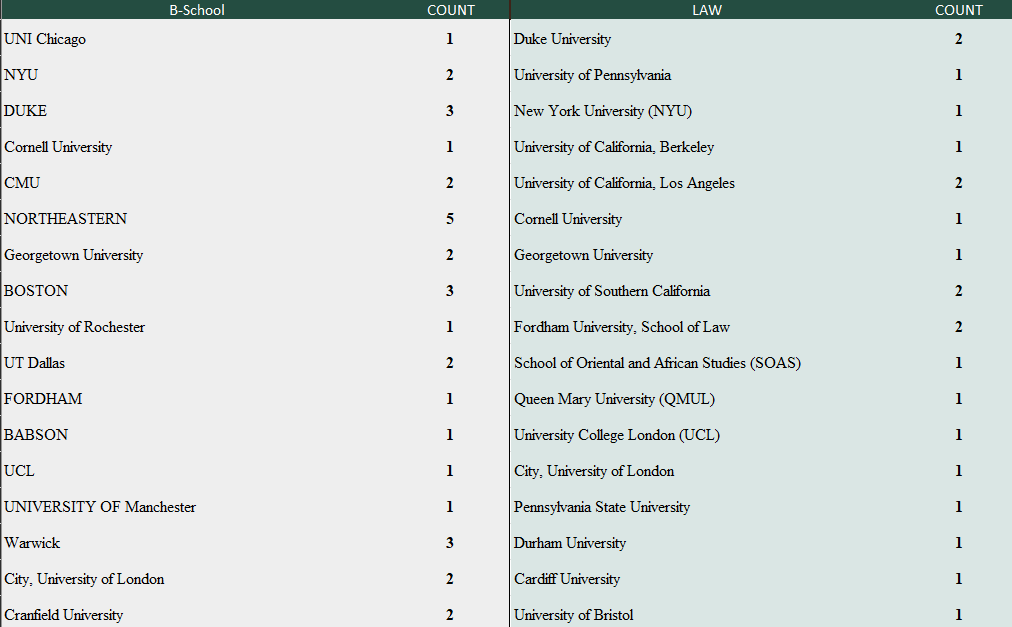
Task: Click count 2 next to Cranfield University
Action: click(450, 615)
